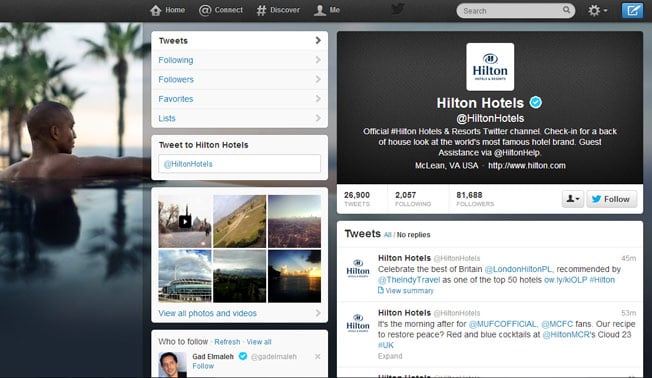Image resolution: width=652 pixels, height=378 pixels.
Task: Click the Tweet to Hilton Hotels input box
Action: 240,164
